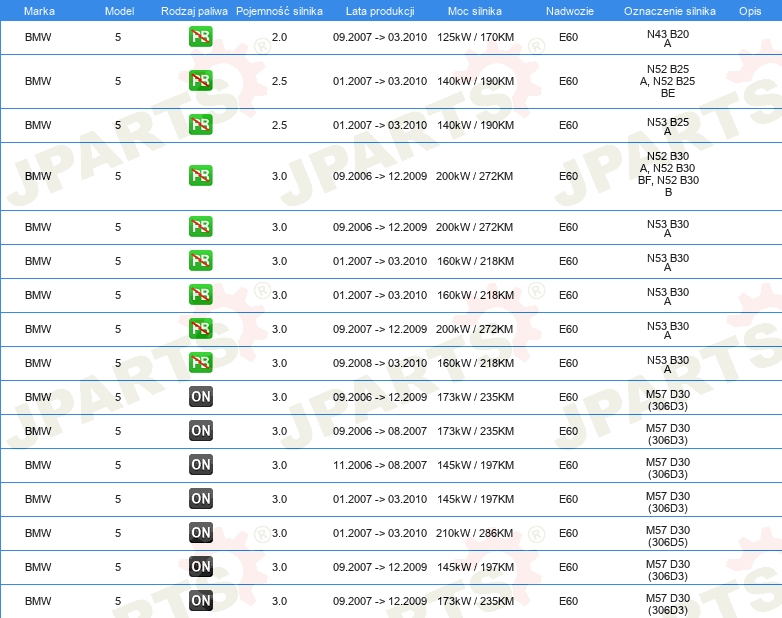Click model 5 in the 210kW / 286KM row
Viewport: 782px width, 618px height.
click(118, 533)
